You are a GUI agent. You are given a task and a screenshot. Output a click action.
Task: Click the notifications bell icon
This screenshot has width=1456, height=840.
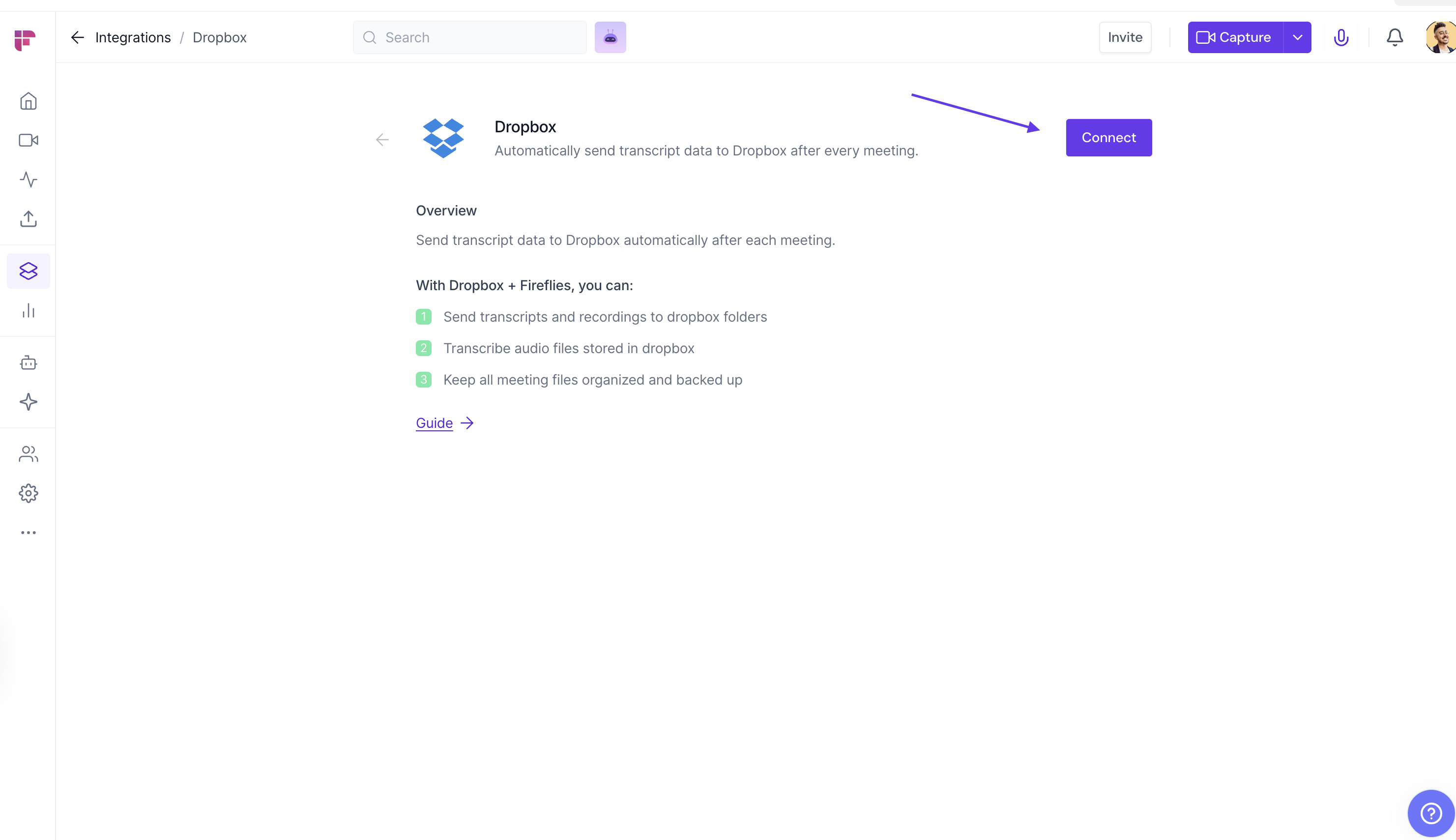1394,37
